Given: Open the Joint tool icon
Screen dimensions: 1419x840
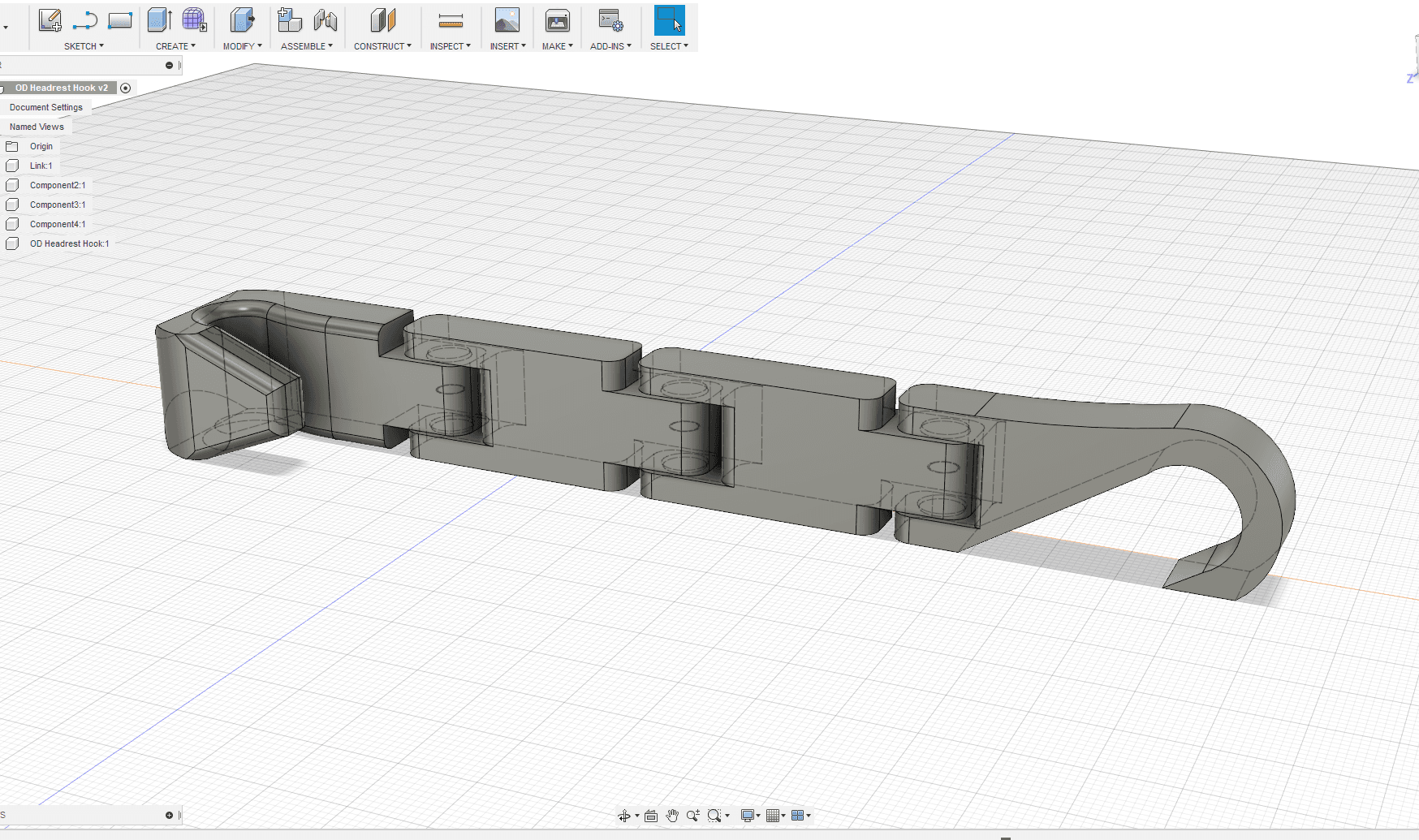Looking at the screenshot, I should tap(326, 20).
